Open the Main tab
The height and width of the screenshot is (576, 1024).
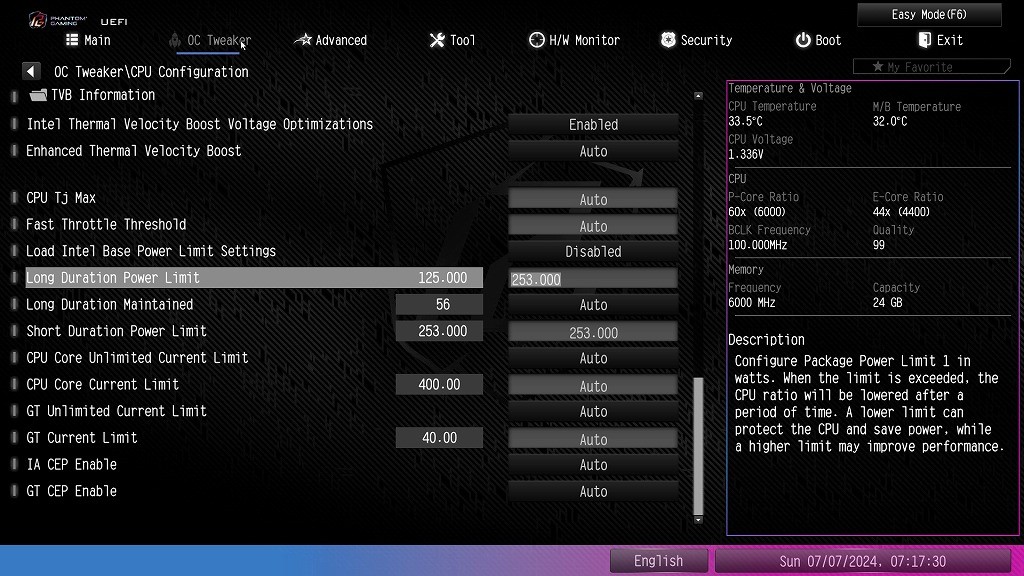88,40
